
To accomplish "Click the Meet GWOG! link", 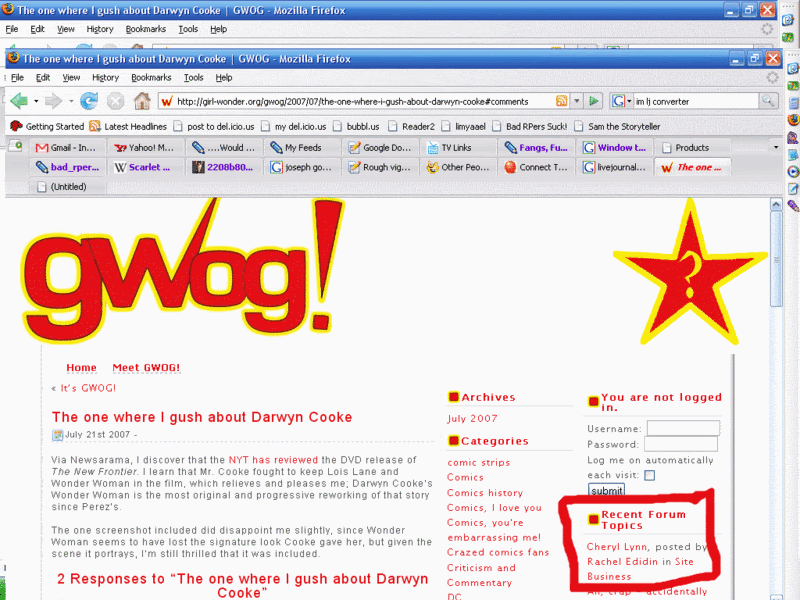I will coord(146,368).
